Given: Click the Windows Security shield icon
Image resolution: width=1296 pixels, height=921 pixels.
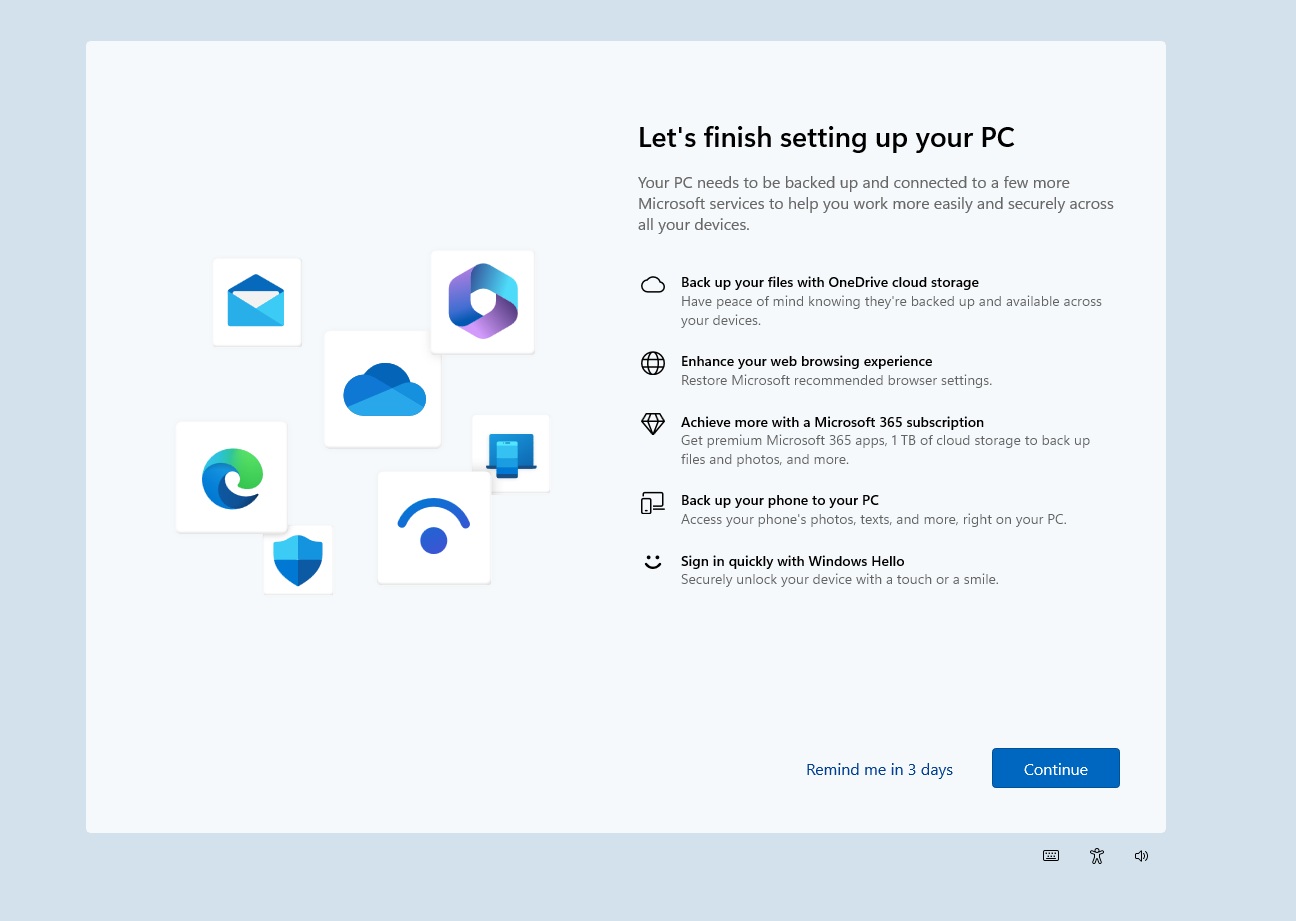Looking at the screenshot, I should [x=297, y=559].
